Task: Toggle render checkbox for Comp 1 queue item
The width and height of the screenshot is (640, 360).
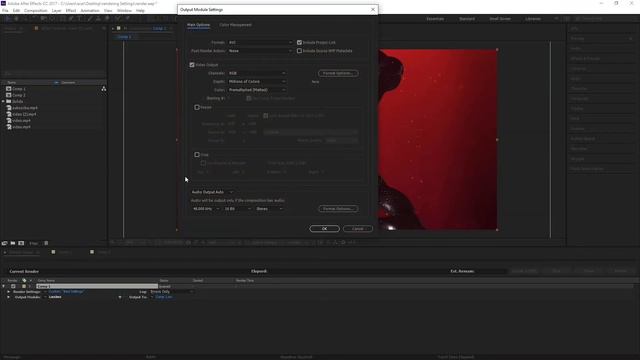Action: click(x=13, y=287)
